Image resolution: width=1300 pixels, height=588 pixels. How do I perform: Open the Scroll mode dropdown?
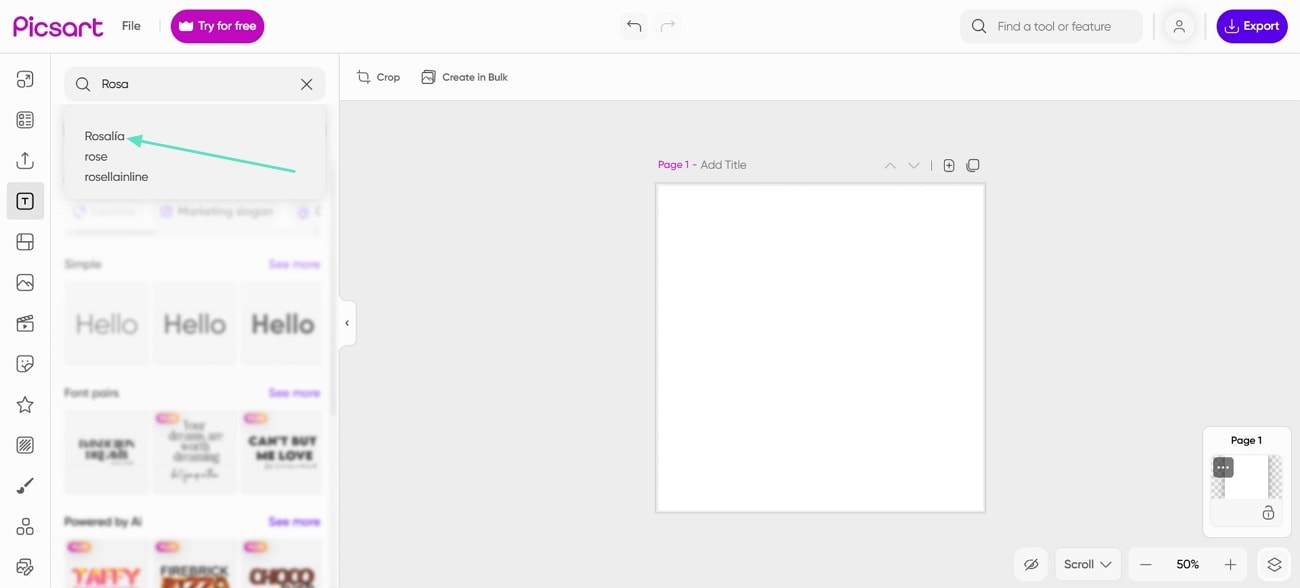[x=1087, y=564]
